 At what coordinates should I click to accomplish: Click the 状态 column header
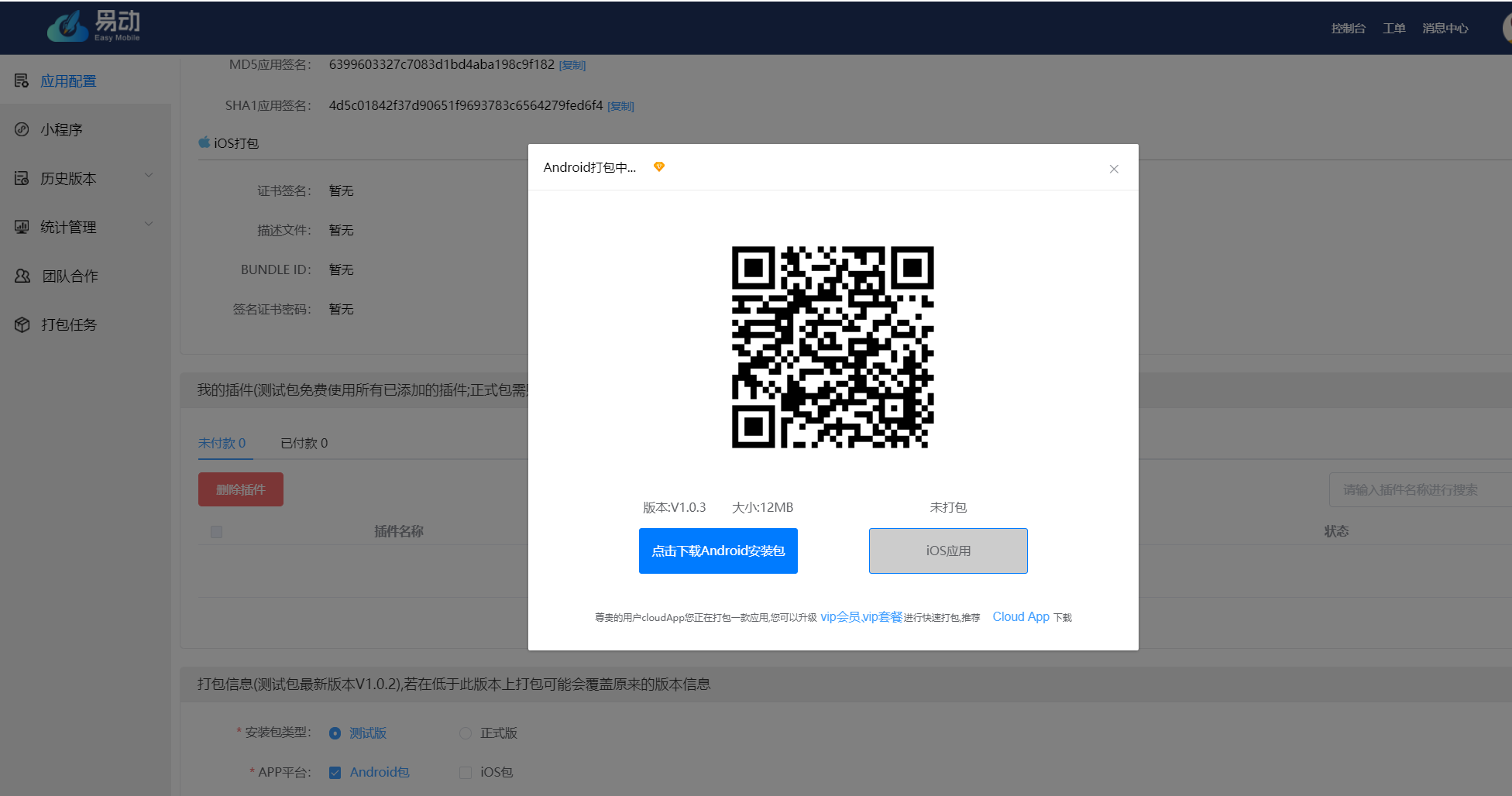[x=1336, y=531]
